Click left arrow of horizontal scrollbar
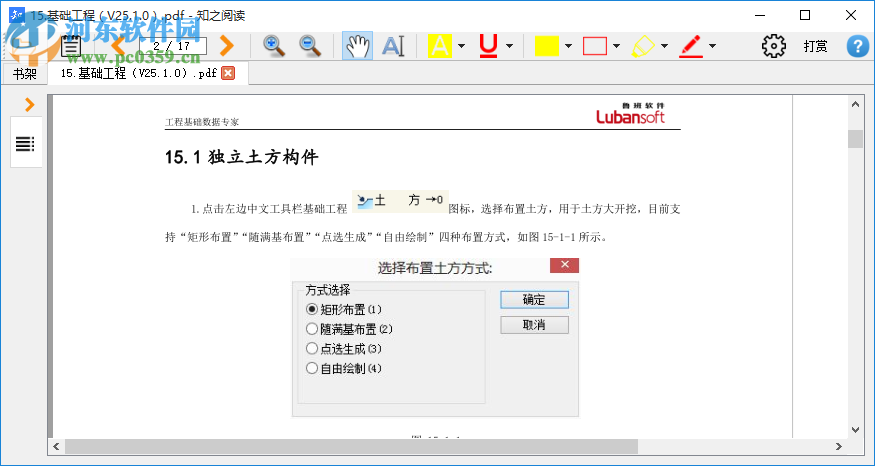Screen dimensions: 875x466 [x=56, y=446]
